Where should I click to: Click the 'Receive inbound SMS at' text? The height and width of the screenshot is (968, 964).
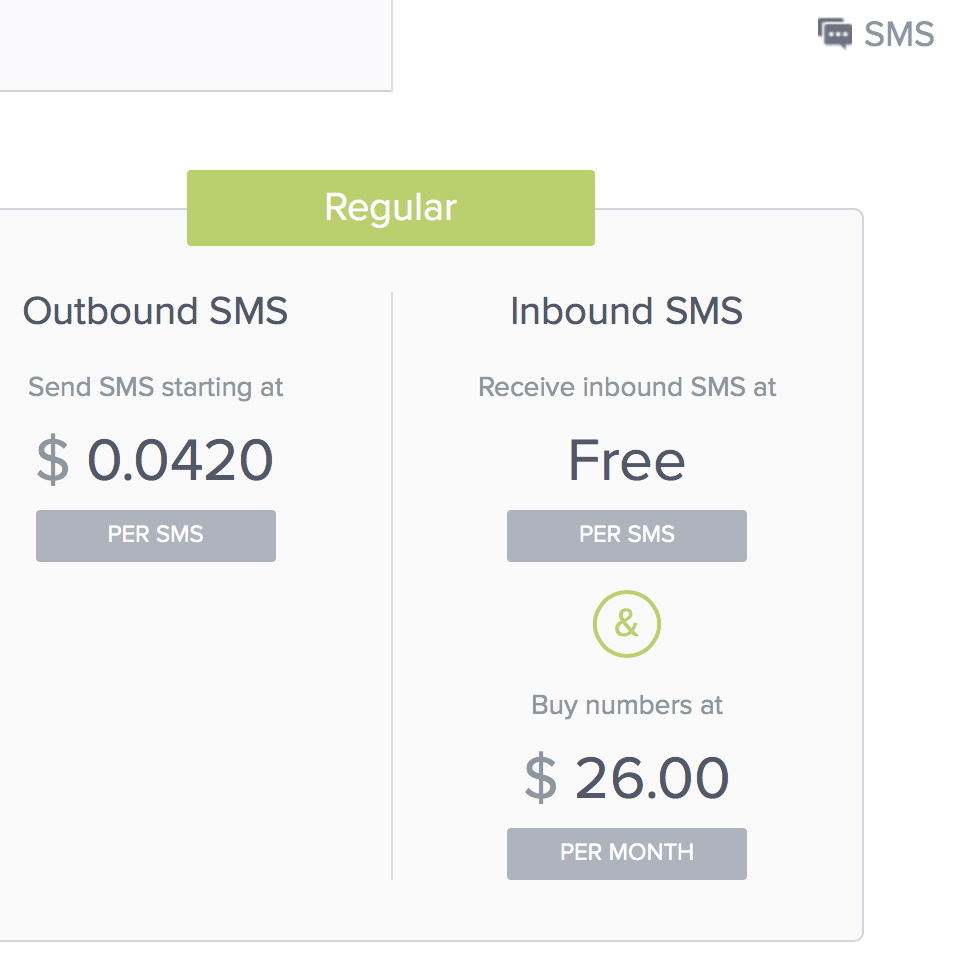click(x=626, y=387)
